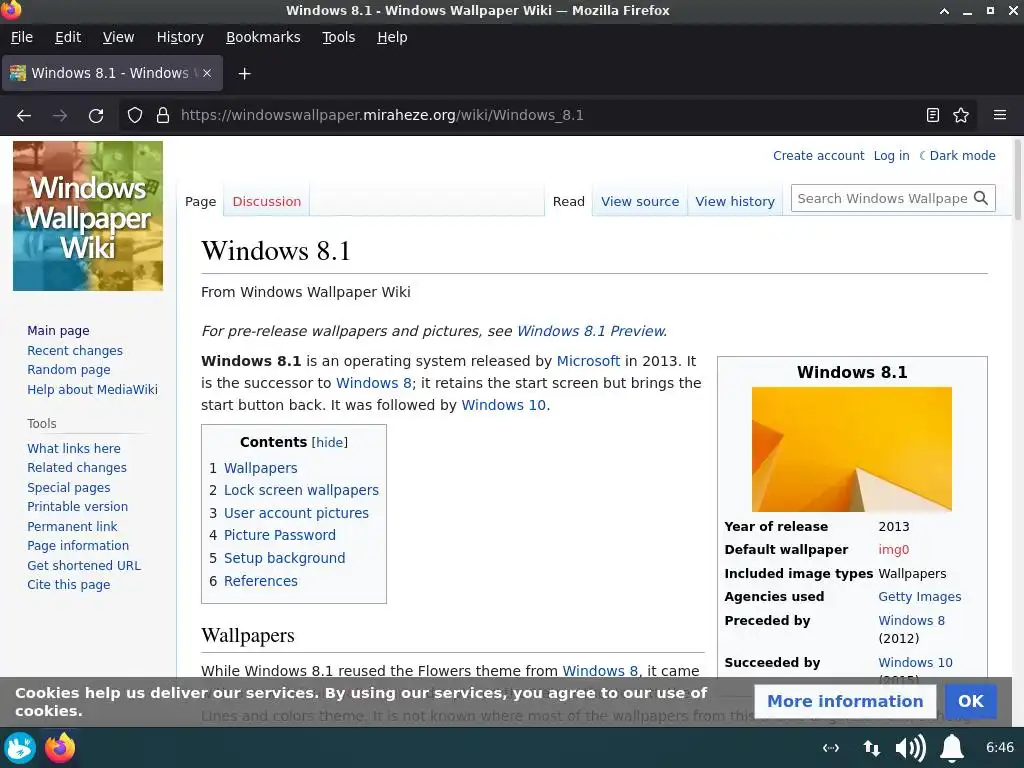Viewport: 1024px width, 768px height.
Task: Go to a Random page
Action: pos(69,370)
